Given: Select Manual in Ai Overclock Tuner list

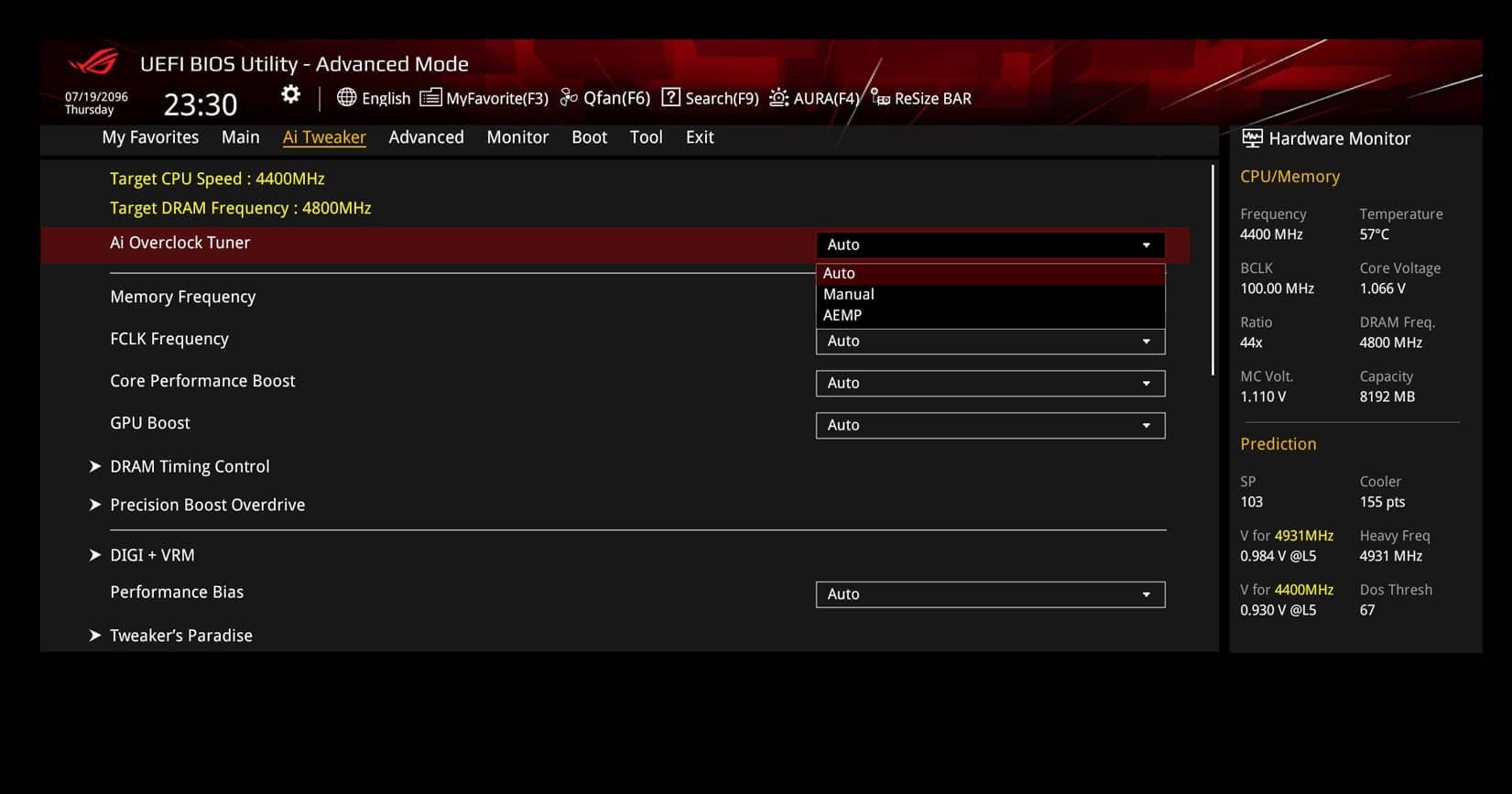Looking at the screenshot, I should pos(849,294).
